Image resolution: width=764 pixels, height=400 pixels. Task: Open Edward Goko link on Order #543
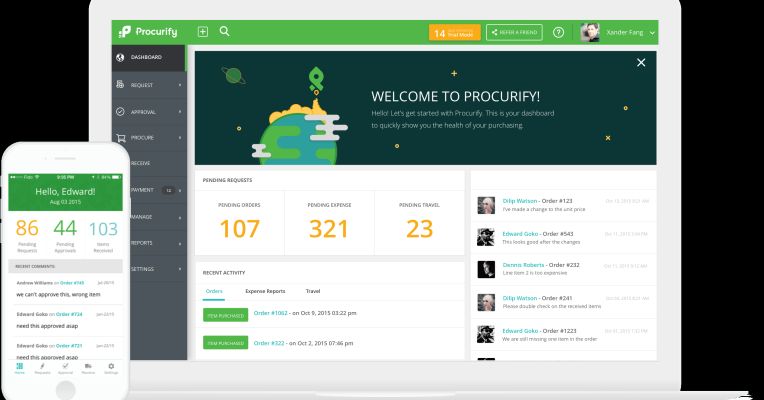click(x=520, y=234)
